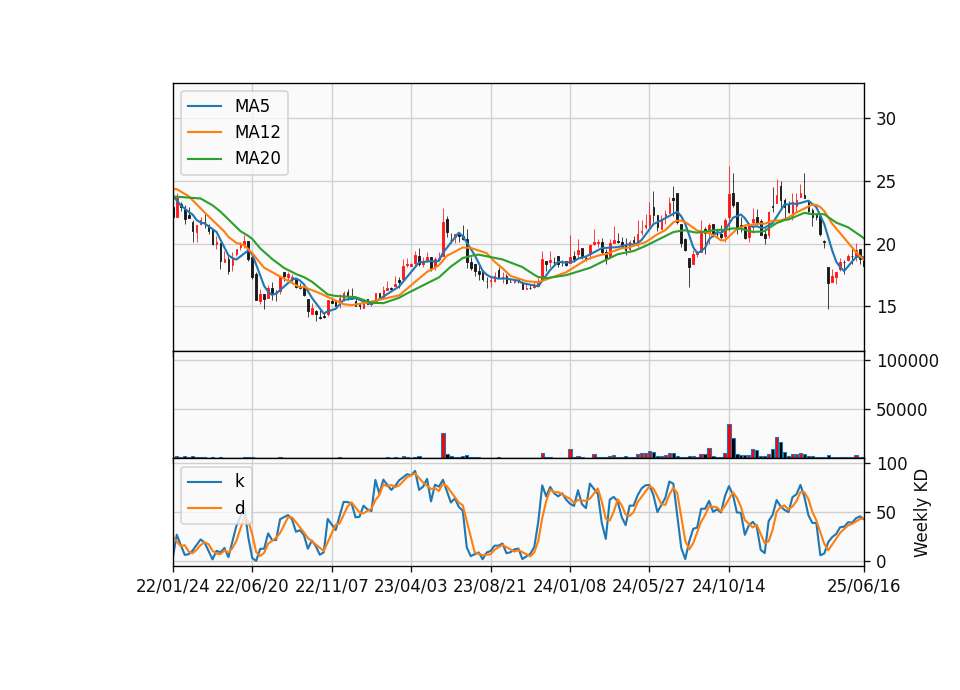Screen dimensions: 960x690
Task: Click the 25/06/16 date label
Action: (x=864, y=586)
